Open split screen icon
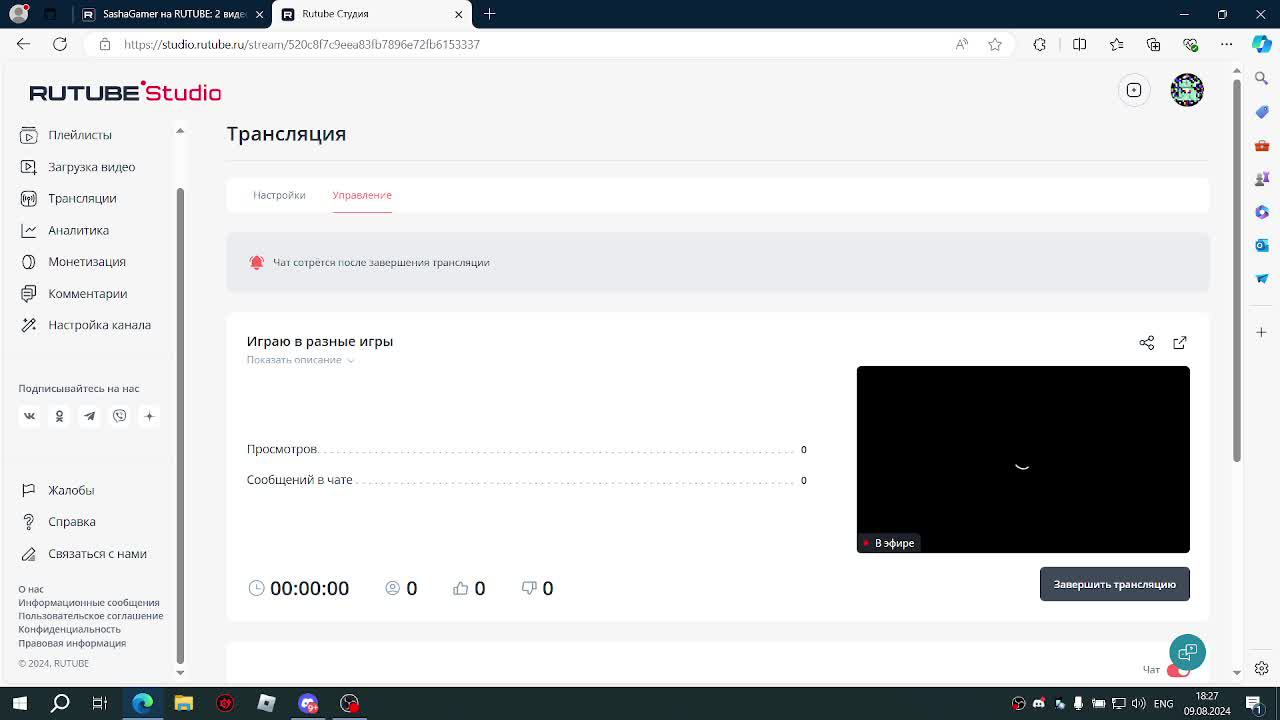The width and height of the screenshot is (1280, 720). tap(1080, 44)
